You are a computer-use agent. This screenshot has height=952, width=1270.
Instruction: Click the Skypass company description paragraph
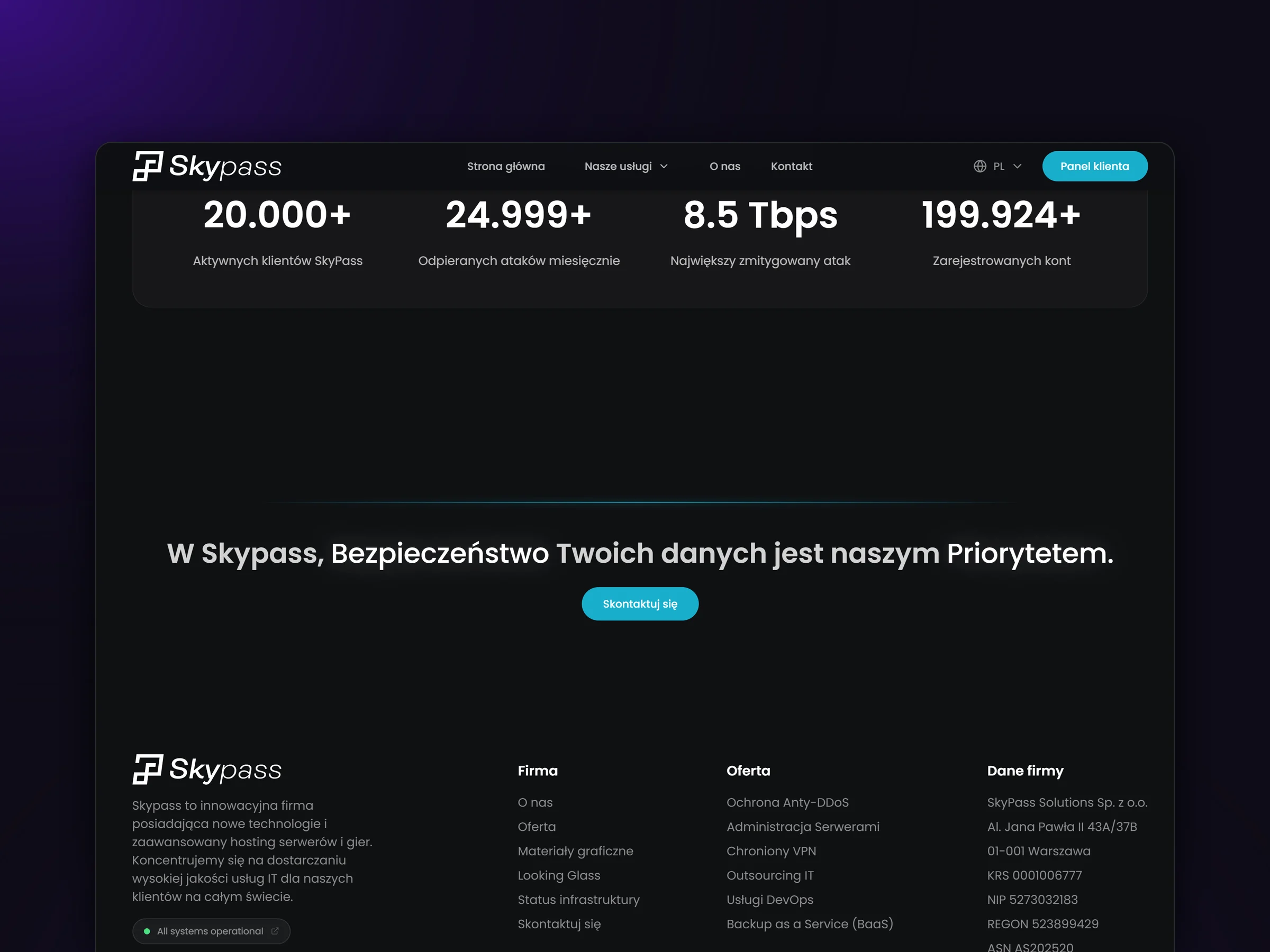pos(252,851)
